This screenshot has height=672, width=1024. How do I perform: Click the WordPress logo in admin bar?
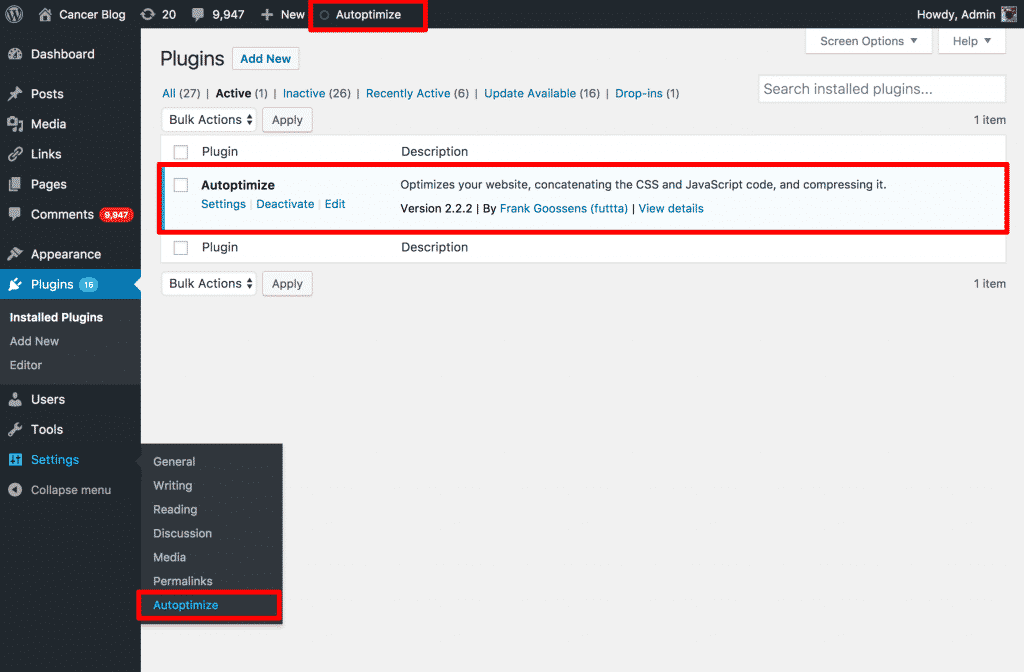pyautogui.click(x=14, y=14)
